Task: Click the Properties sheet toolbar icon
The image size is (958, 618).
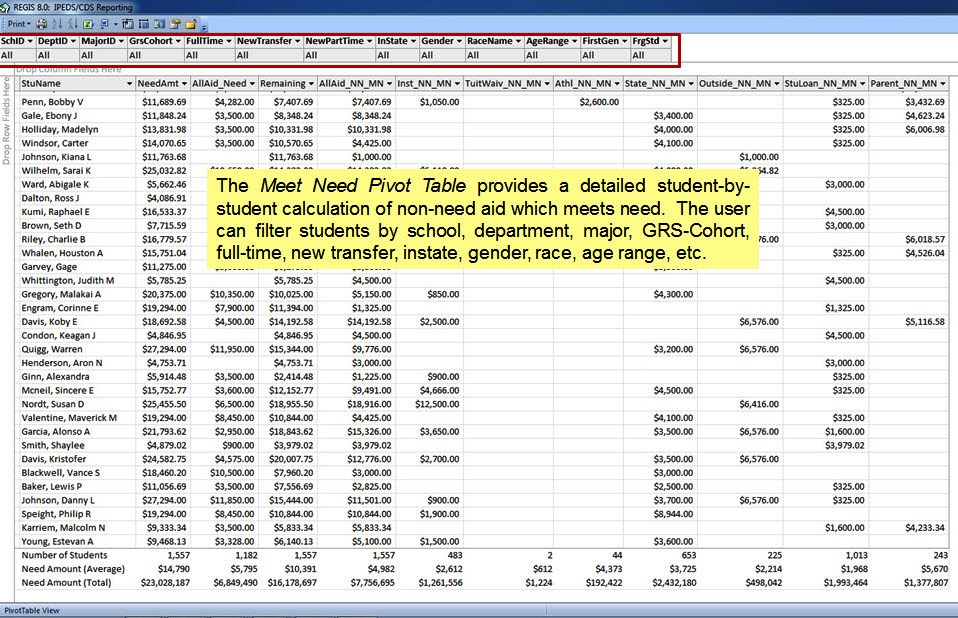Action: (175, 24)
